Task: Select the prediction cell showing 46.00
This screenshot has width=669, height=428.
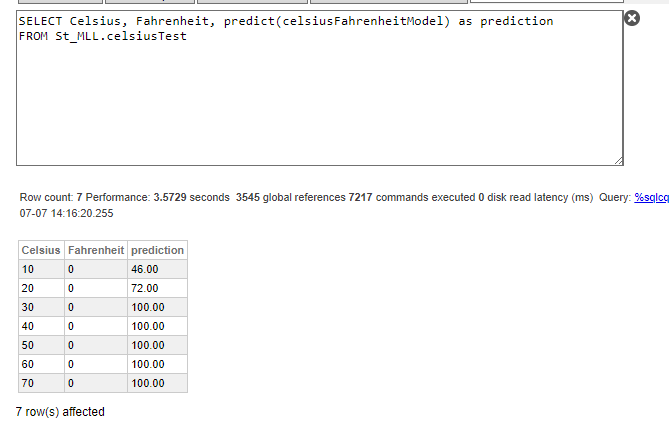Action: coord(157,269)
